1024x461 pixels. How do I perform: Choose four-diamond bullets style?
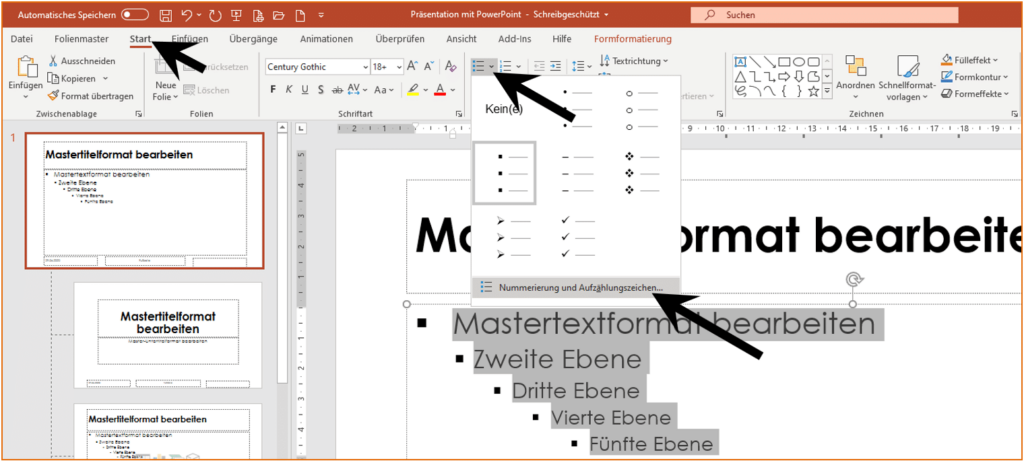(x=644, y=173)
